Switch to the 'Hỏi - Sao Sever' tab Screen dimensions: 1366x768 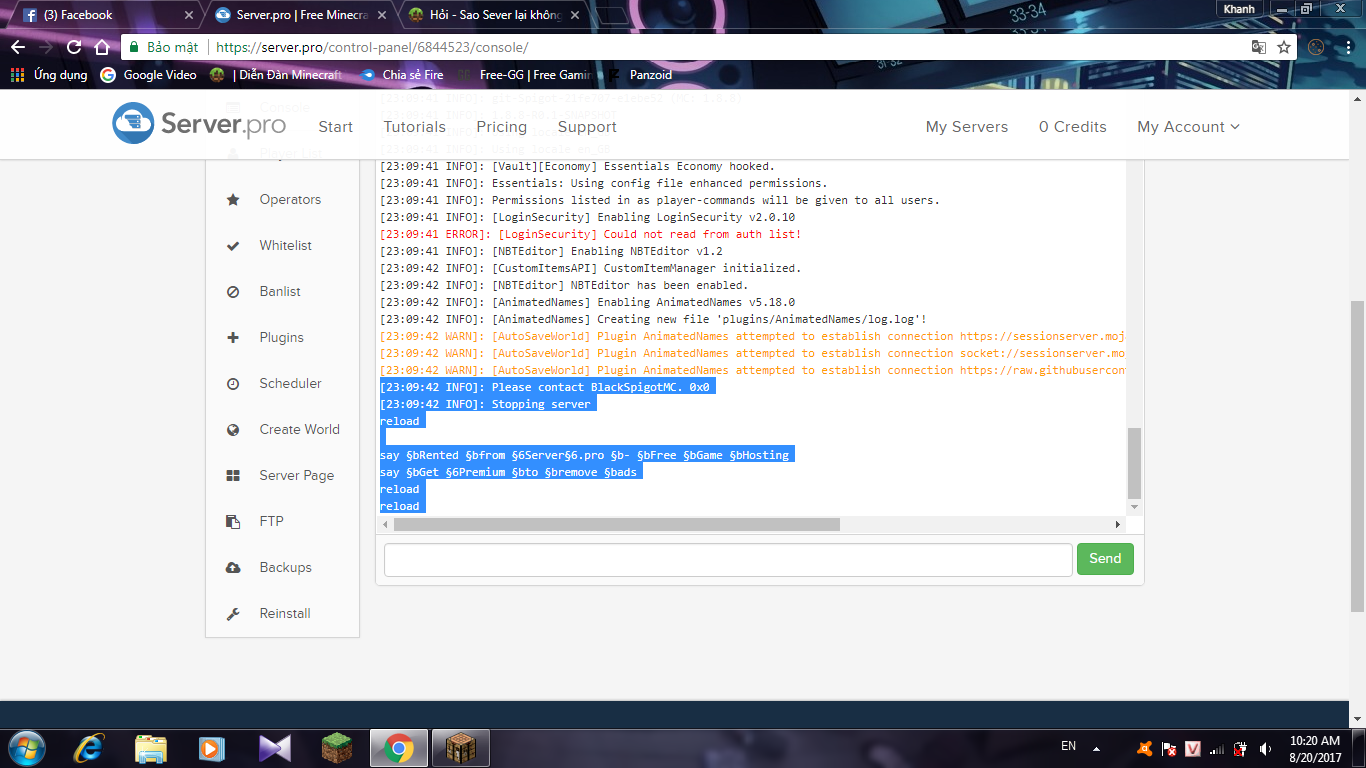pos(495,15)
